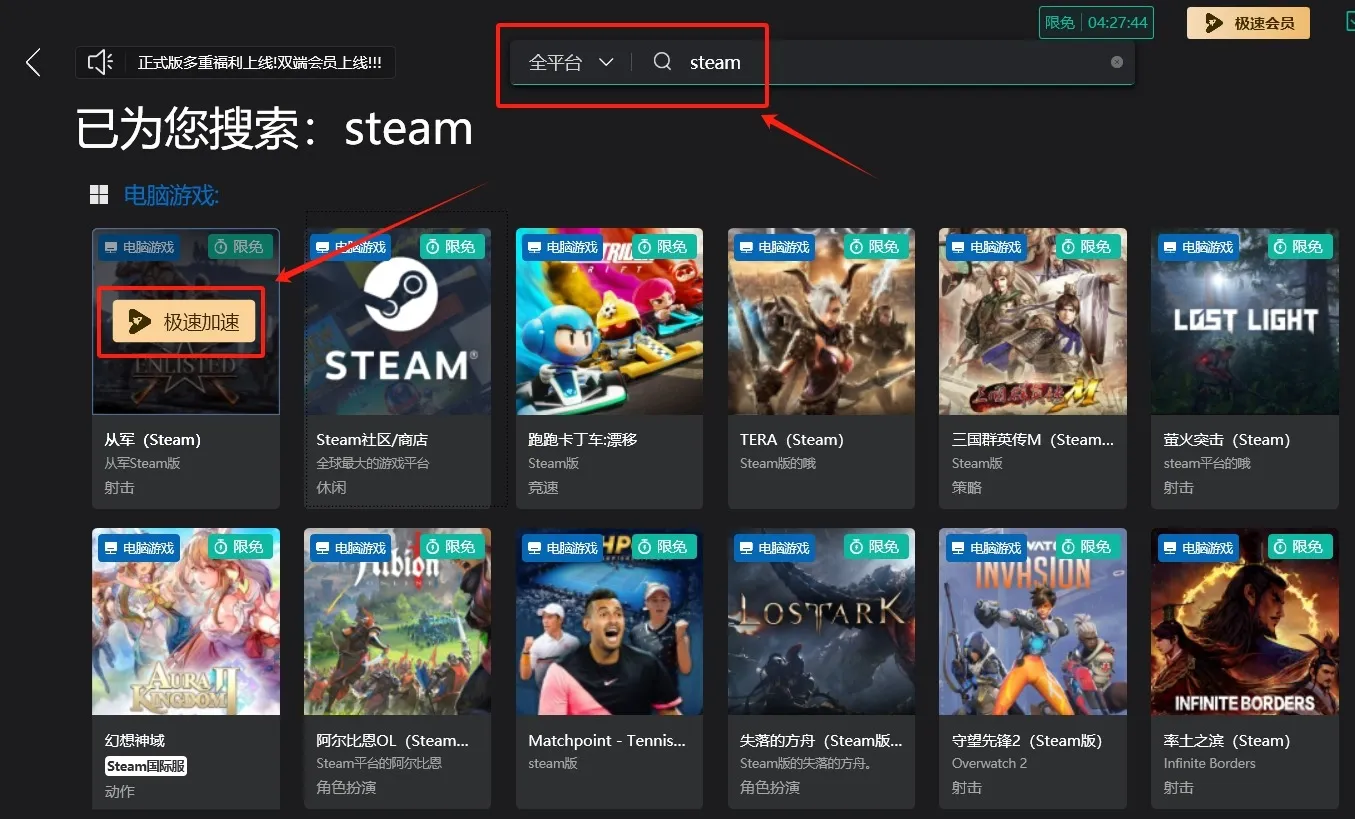This screenshot has width=1355, height=819.
Task: Click 电脑游戏 tag on 阿尔比恩OL card
Action: tap(351, 547)
